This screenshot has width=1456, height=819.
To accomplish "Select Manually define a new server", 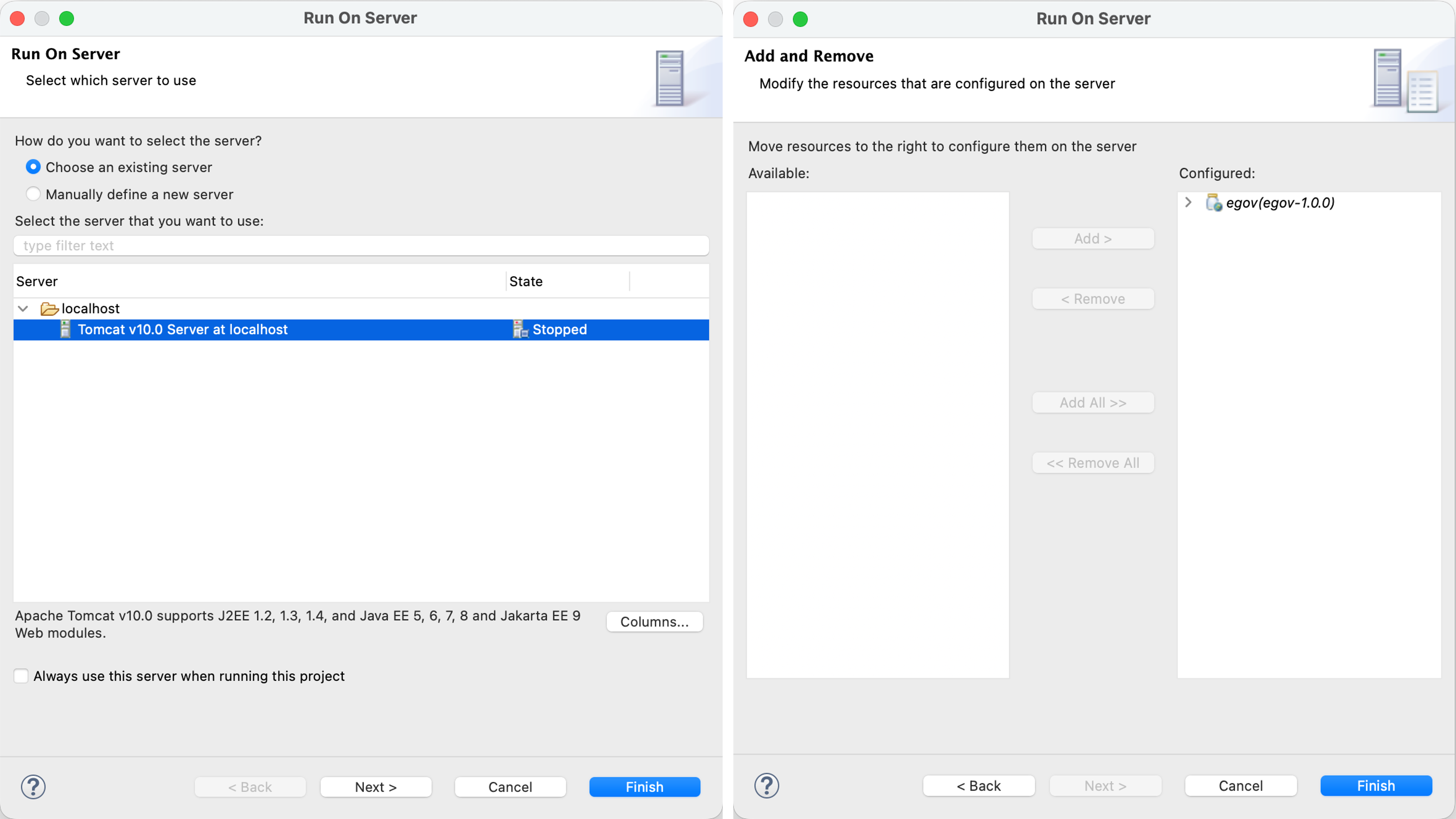I will [x=33, y=194].
